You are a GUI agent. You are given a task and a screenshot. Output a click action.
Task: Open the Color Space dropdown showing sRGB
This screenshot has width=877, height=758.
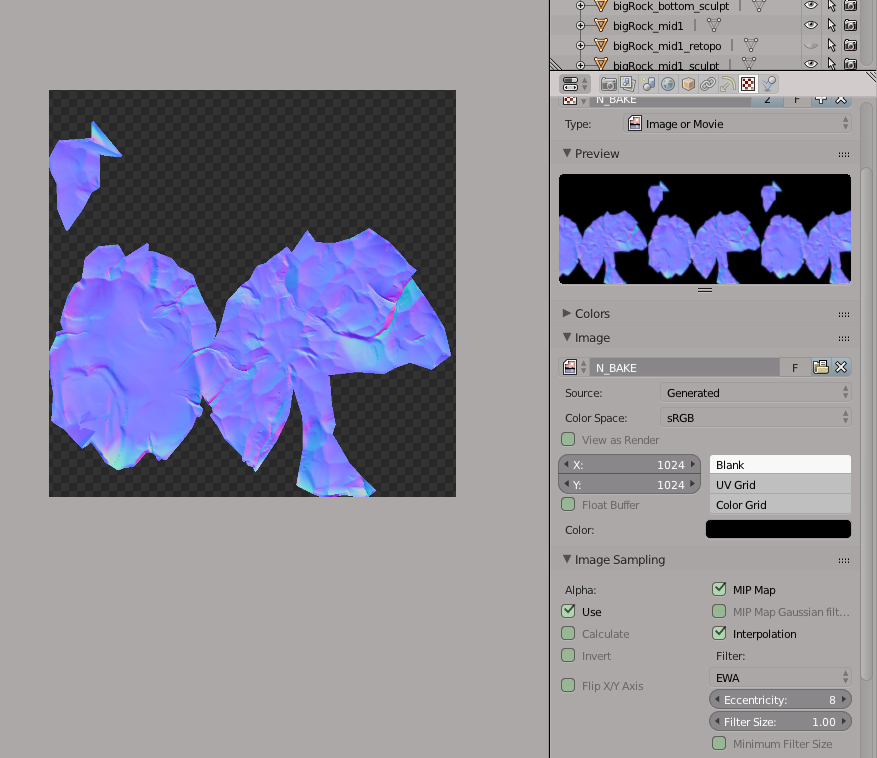(x=755, y=416)
